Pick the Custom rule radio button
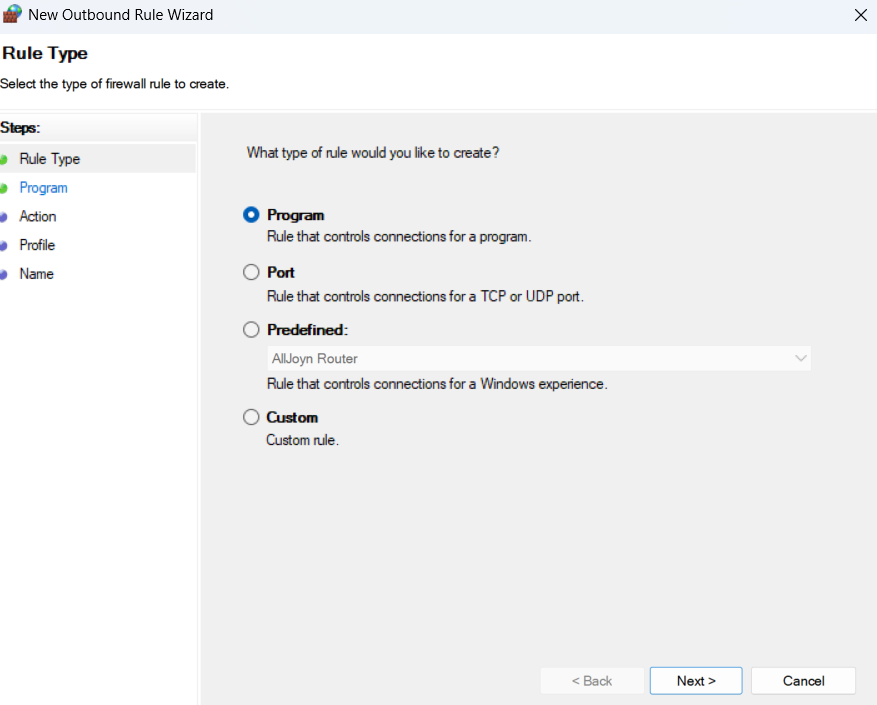 pos(251,417)
